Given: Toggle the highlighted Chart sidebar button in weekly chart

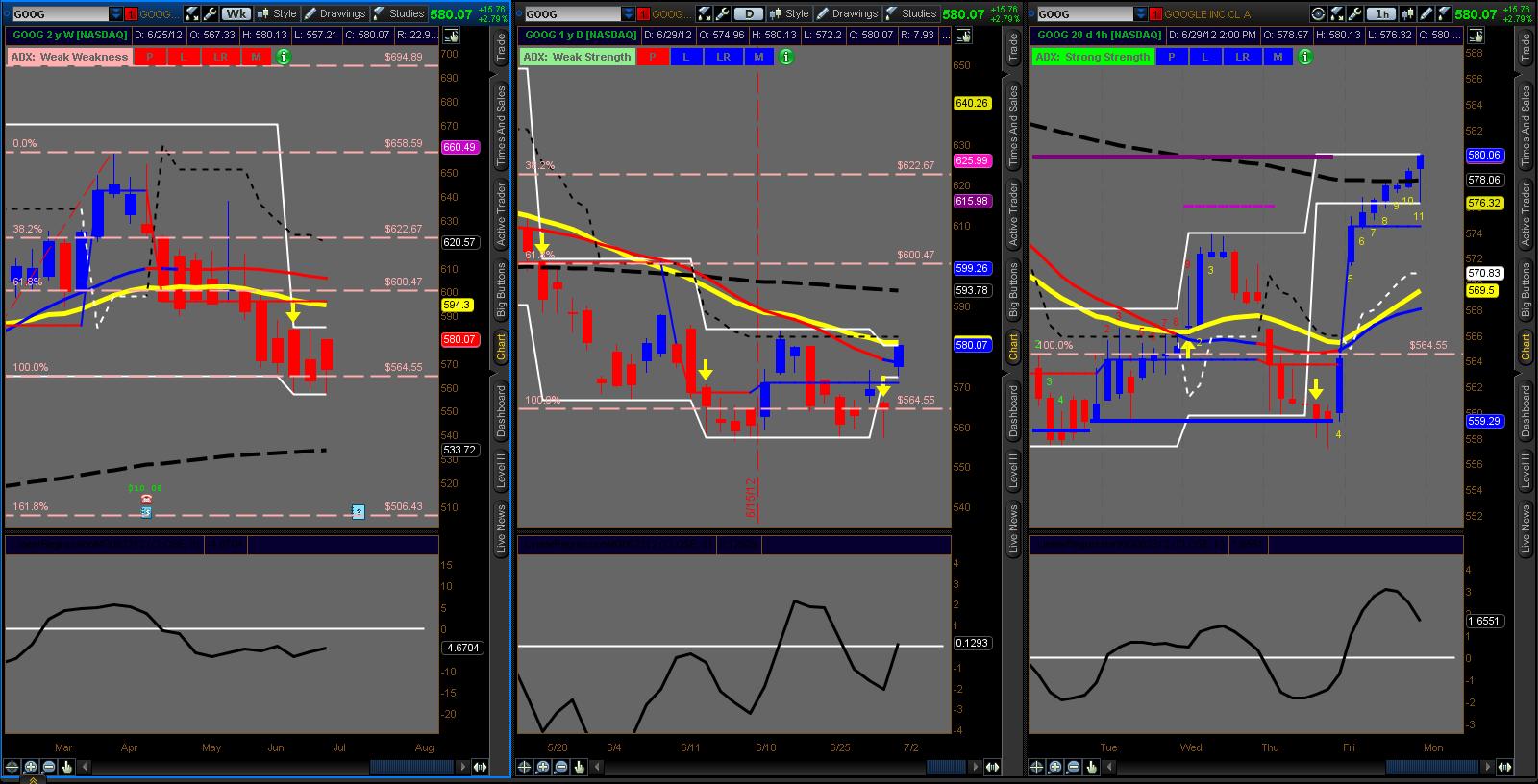Looking at the screenshot, I should point(501,347).
